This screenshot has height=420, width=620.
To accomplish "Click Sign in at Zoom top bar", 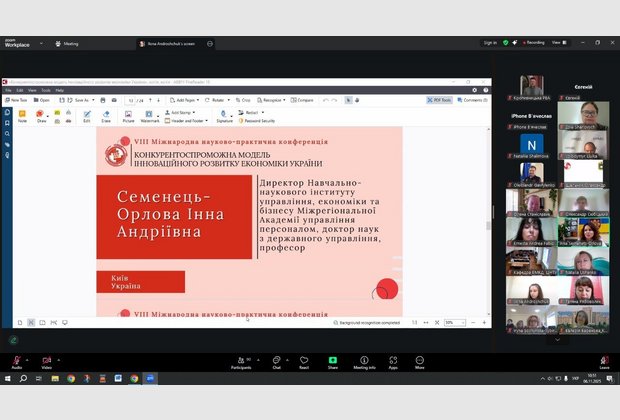I will coord(490,43).
